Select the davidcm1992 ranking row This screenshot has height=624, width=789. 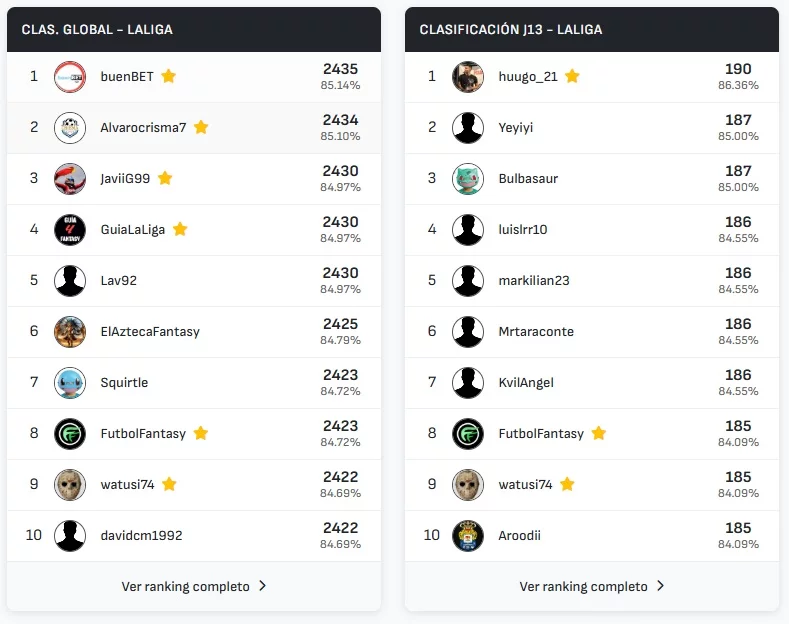coord(194,535)
